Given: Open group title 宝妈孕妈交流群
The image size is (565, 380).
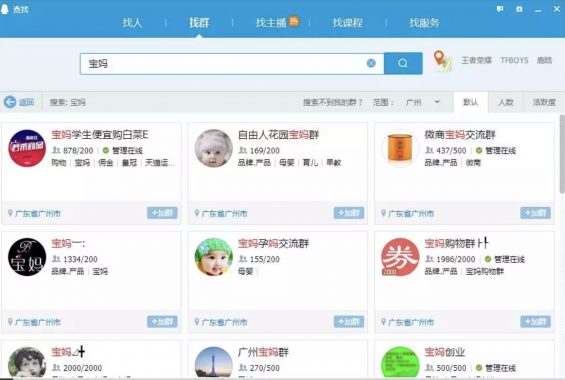Looking at the screenshot, I should point(273,243).
